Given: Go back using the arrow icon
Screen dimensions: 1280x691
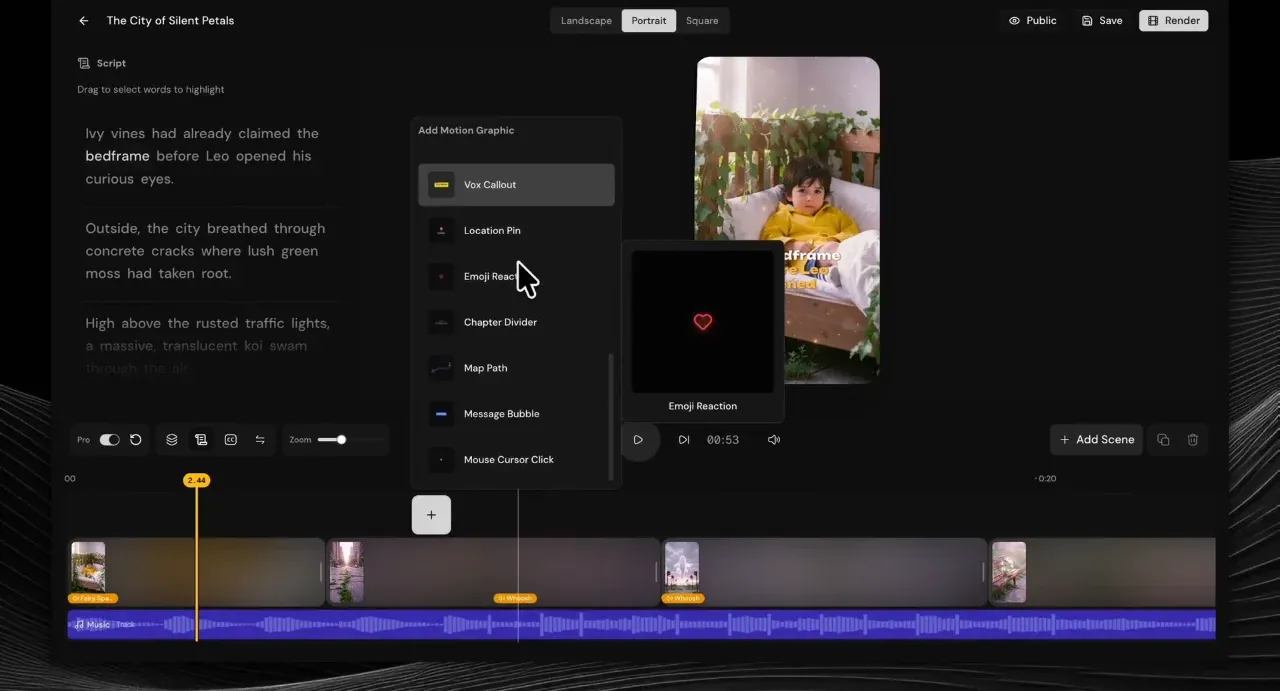Looking at the screenshot, I should point(84,20).
